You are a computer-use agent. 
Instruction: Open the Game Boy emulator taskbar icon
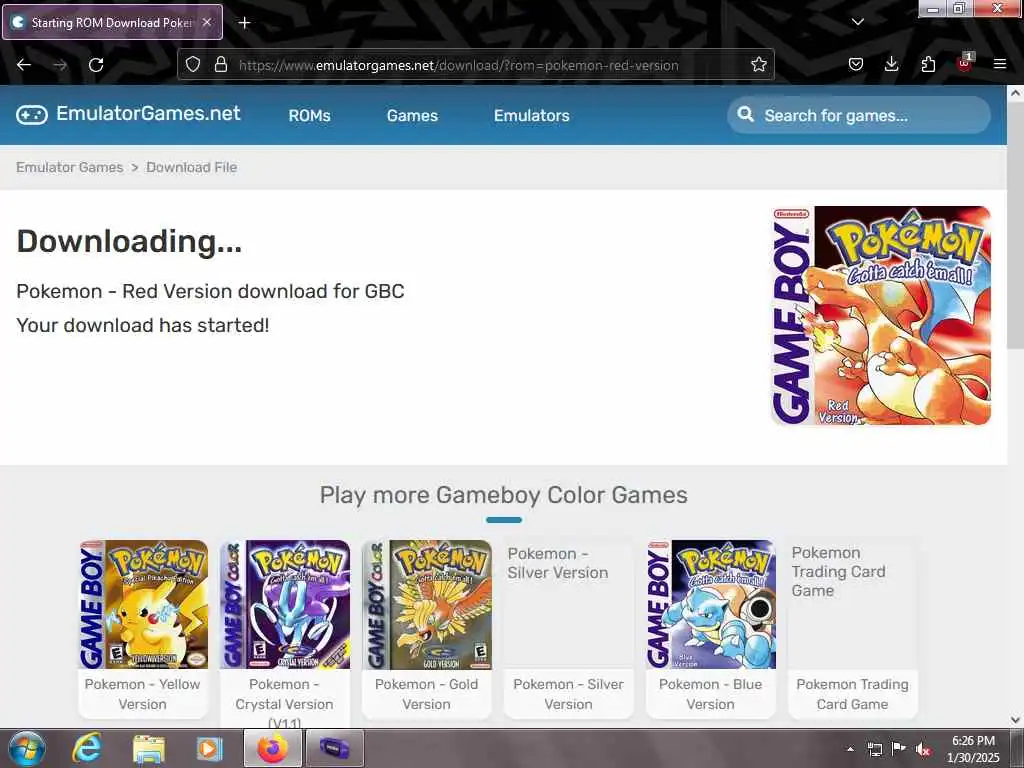click(334, 748)
